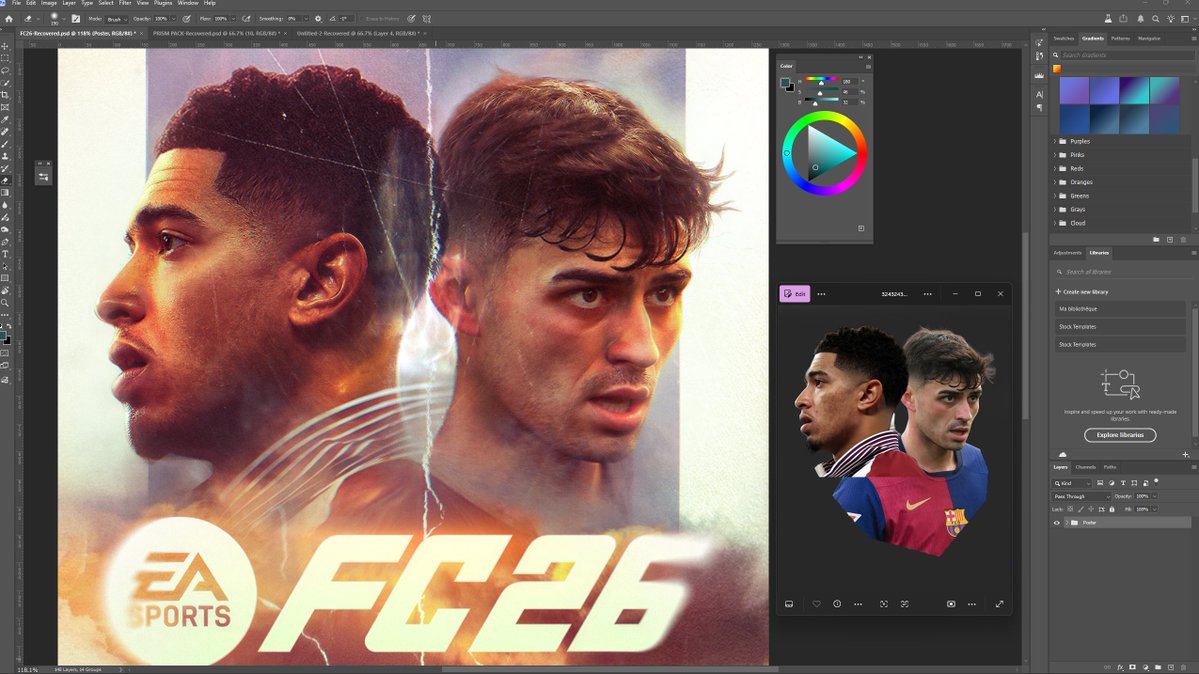Open the Window menu

pos(188,3)
